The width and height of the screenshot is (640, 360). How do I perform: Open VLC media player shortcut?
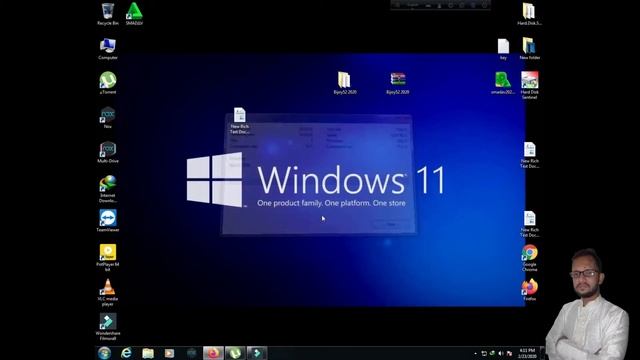(x=108, y=292)
